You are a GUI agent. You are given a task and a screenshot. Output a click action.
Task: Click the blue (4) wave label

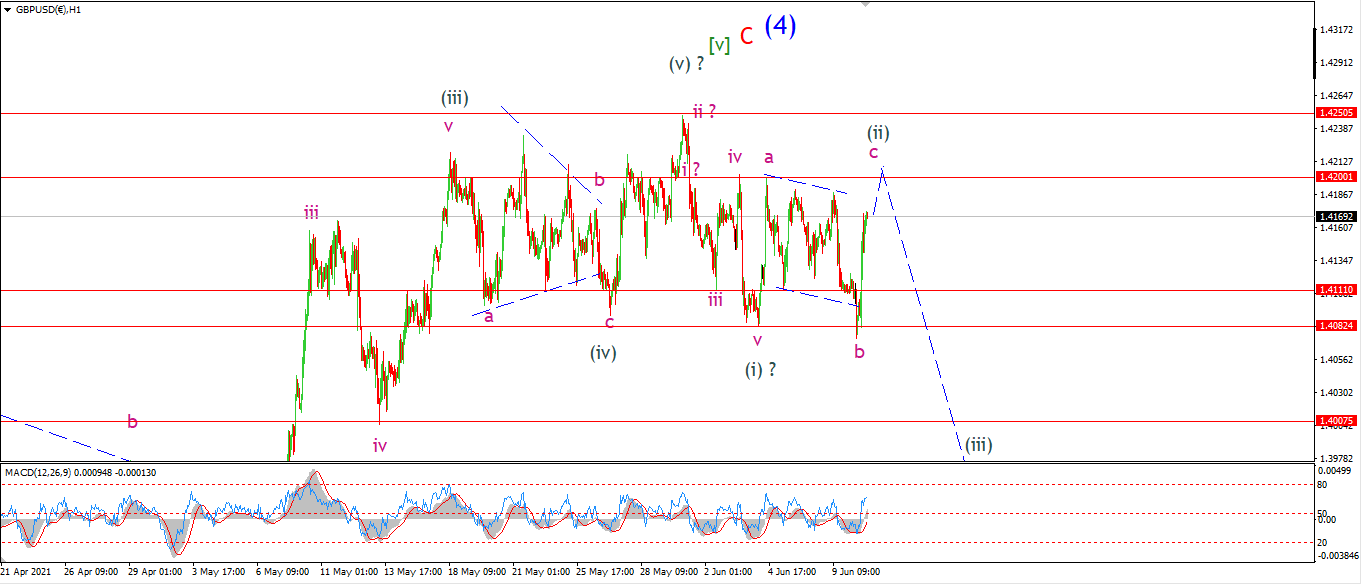click(x=780, y=27)
